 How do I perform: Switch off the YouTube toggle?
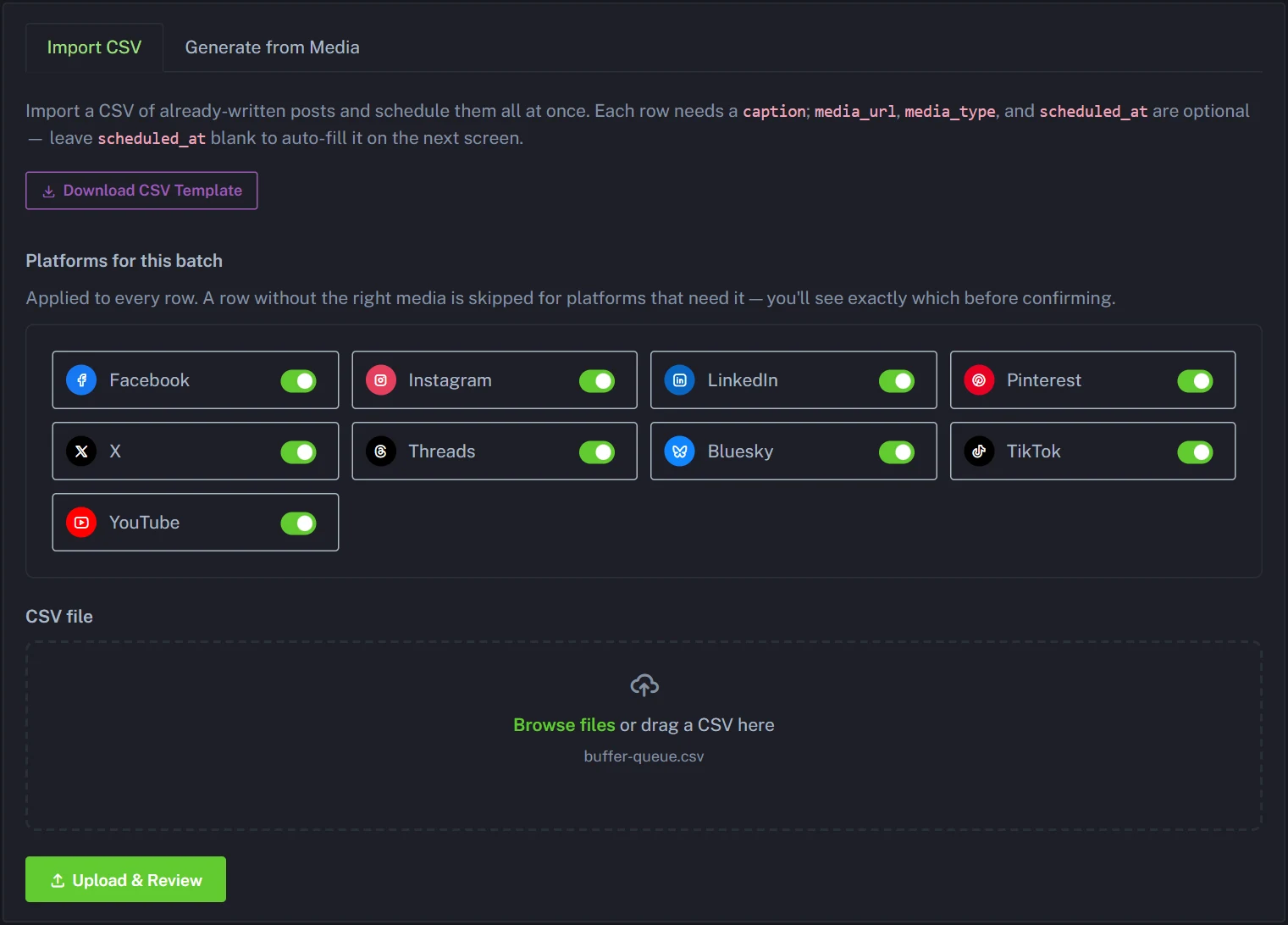(x=299, y=523)
